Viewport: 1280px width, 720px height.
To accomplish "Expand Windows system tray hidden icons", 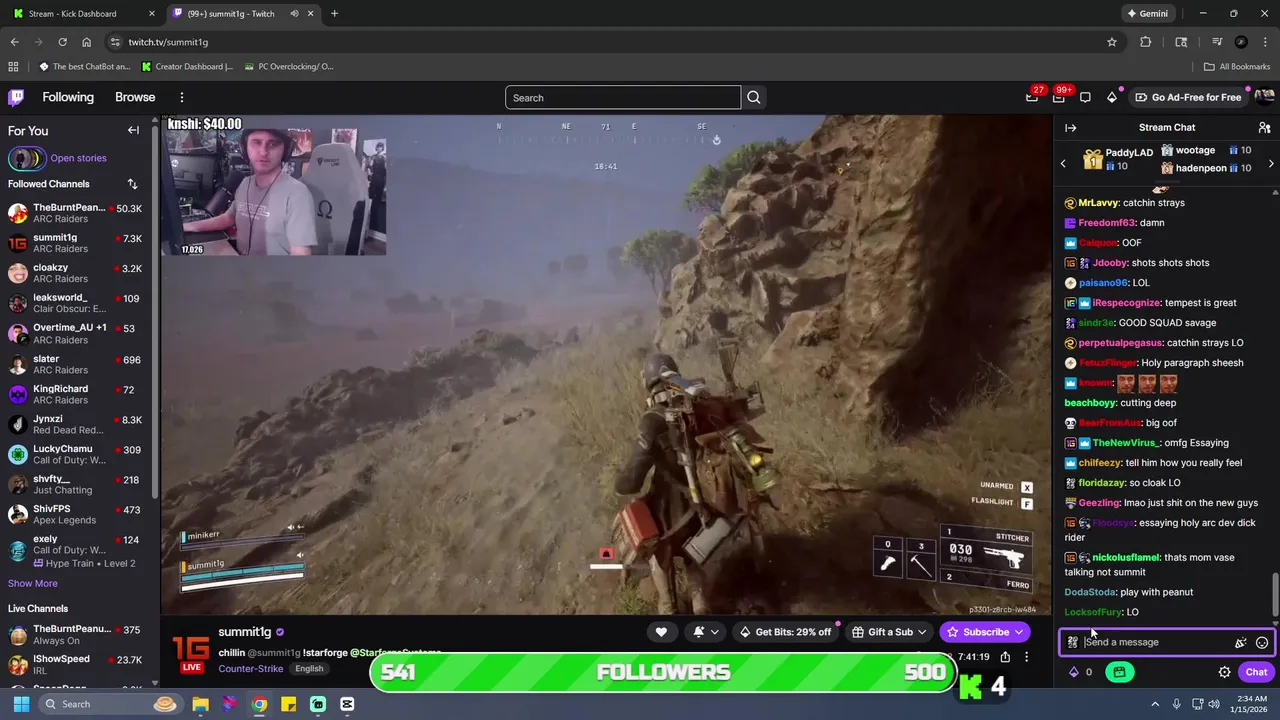I will click(1154, 704).
